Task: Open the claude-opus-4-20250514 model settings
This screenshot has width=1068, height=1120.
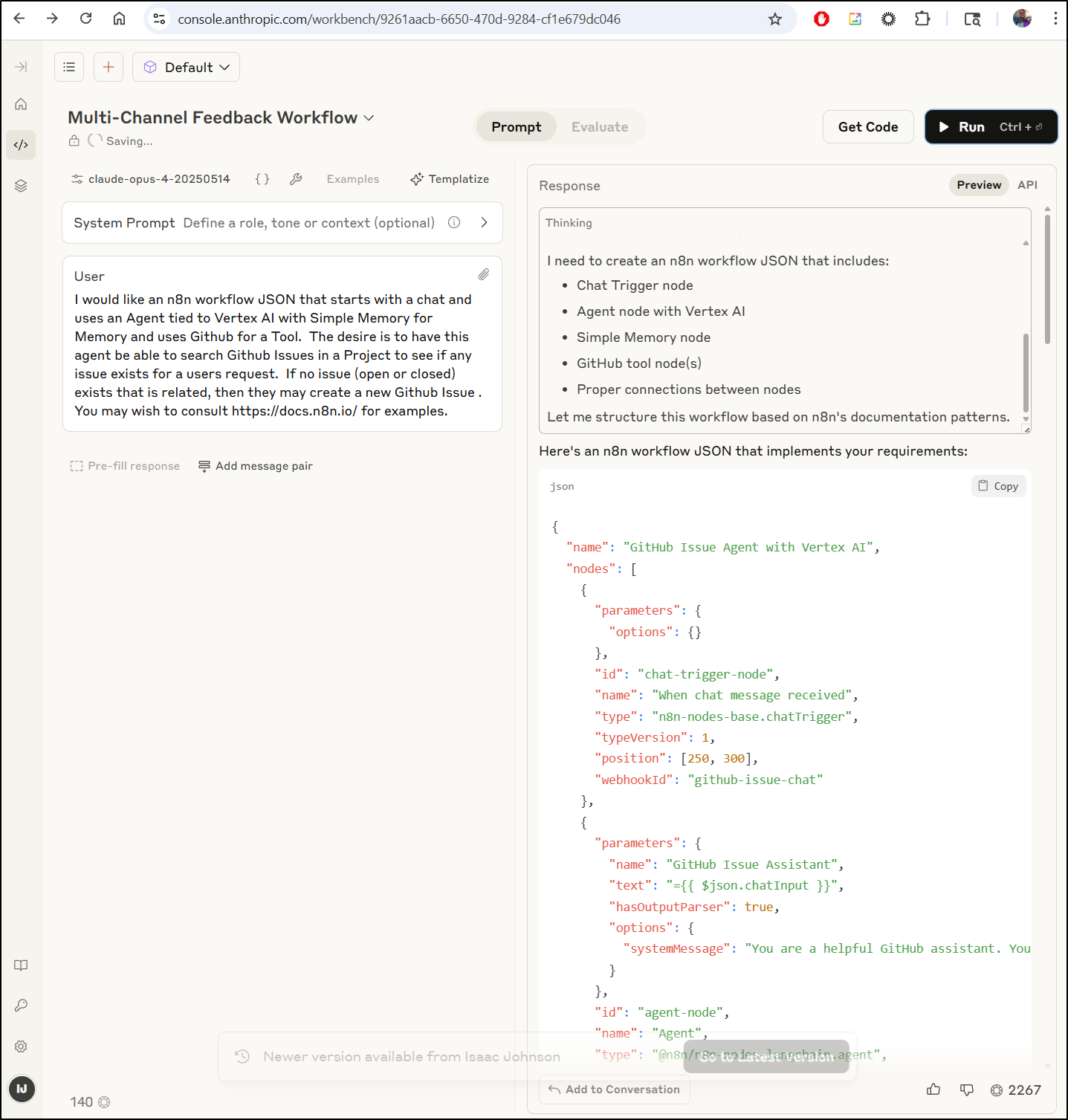Action: [150, 179]
